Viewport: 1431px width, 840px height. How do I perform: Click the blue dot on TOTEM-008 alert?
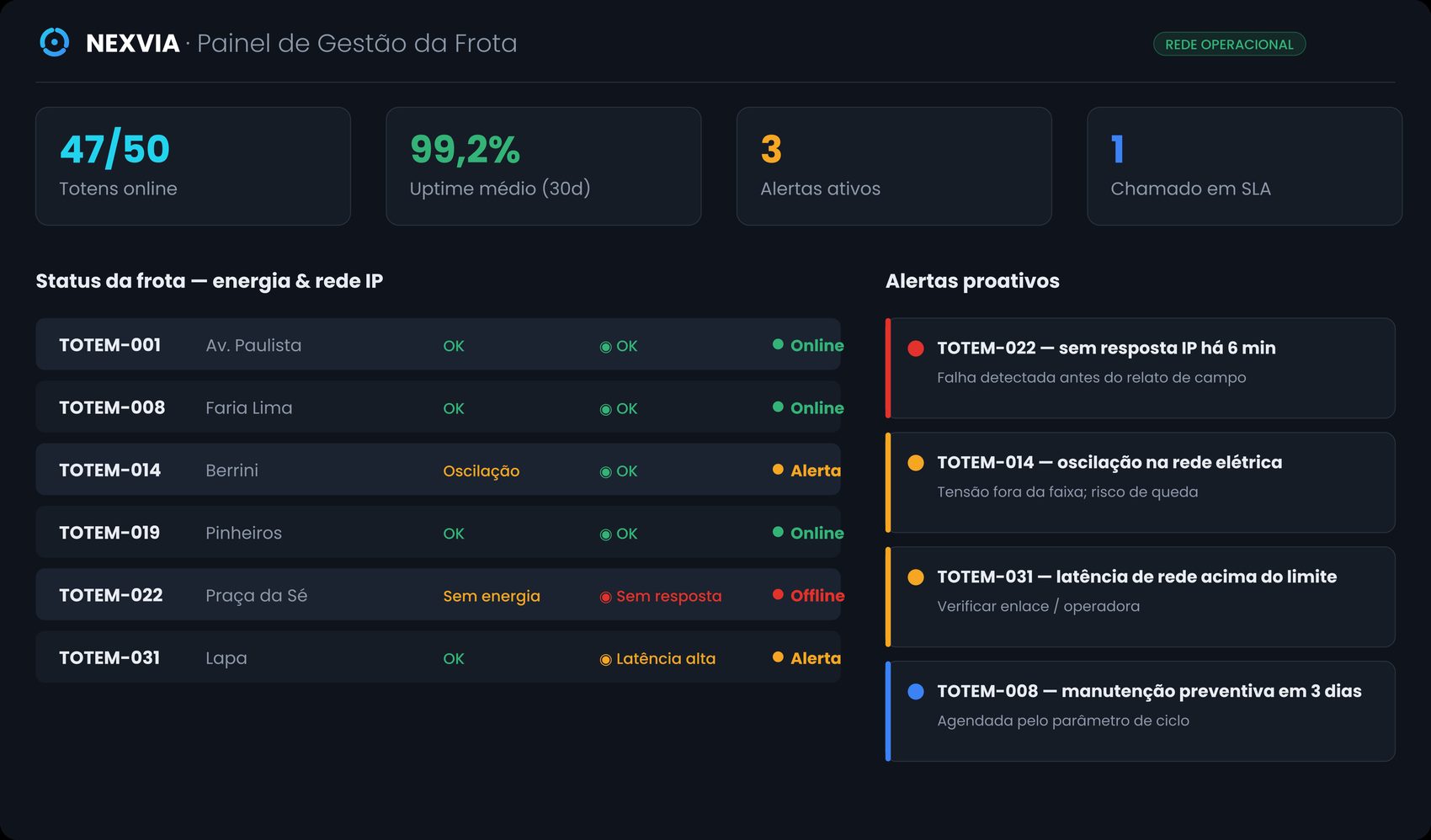coord(916,692)
